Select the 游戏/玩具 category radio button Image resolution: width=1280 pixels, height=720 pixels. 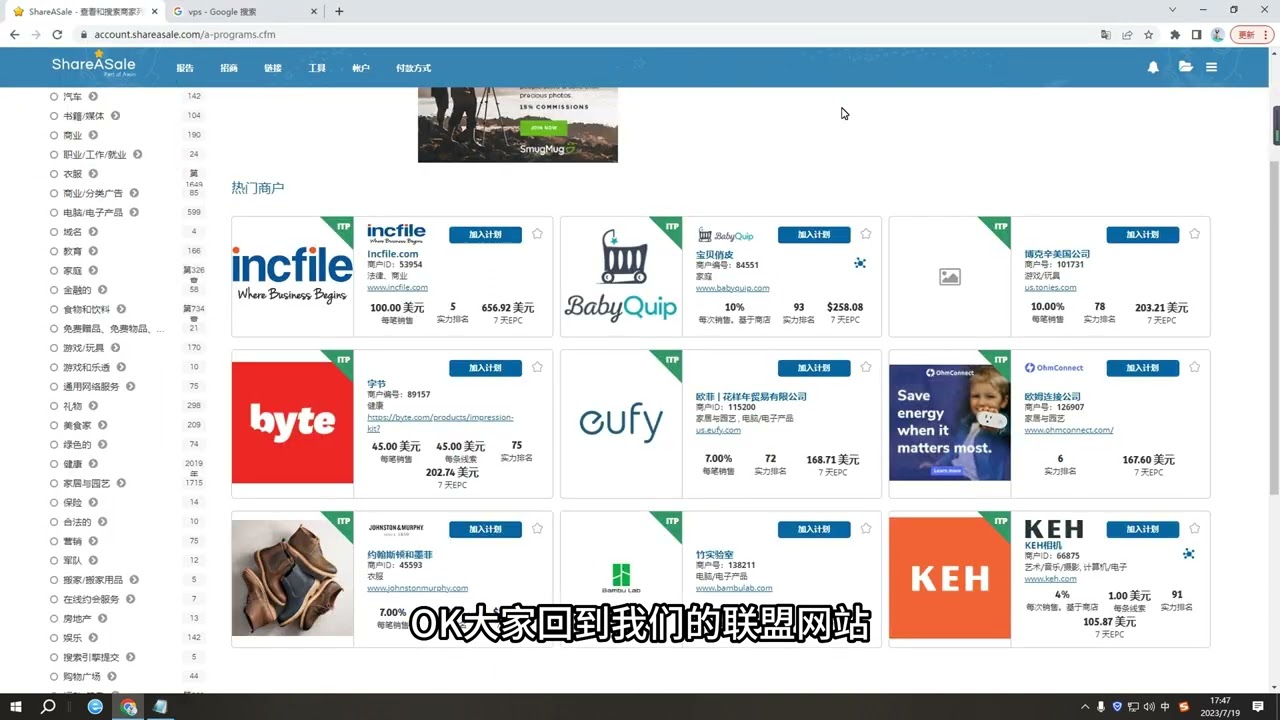pyautogui.click(x=54, y=348)
